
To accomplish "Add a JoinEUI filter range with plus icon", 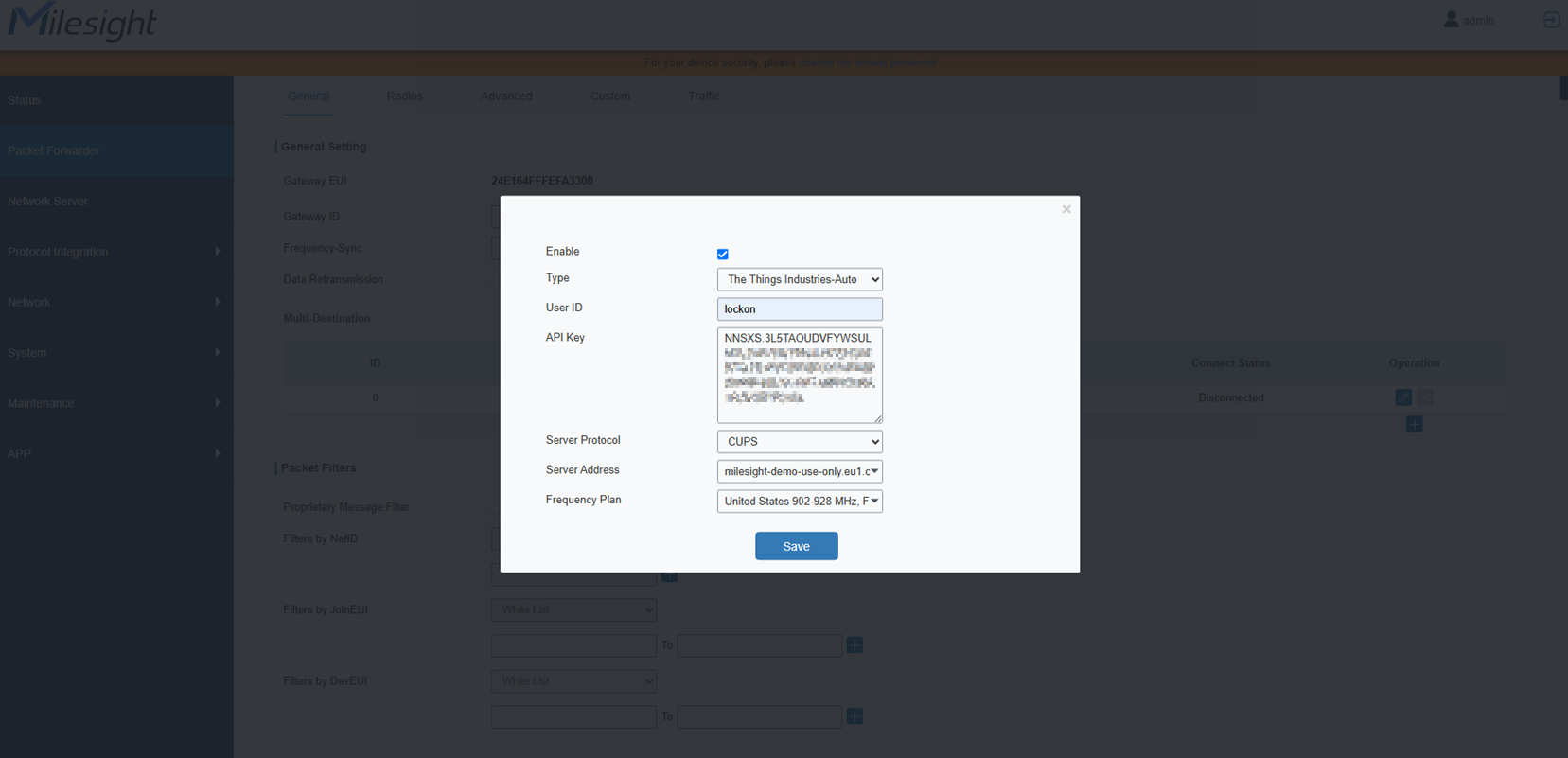I will (854, 645).
